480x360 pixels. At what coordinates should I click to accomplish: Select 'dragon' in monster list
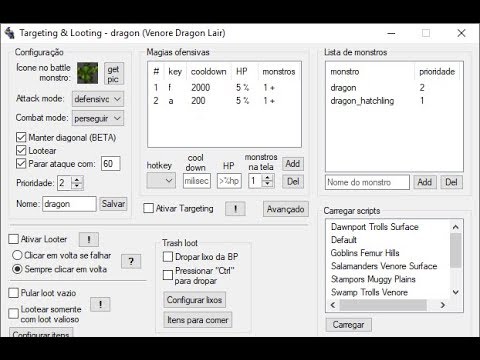[394, 88]
